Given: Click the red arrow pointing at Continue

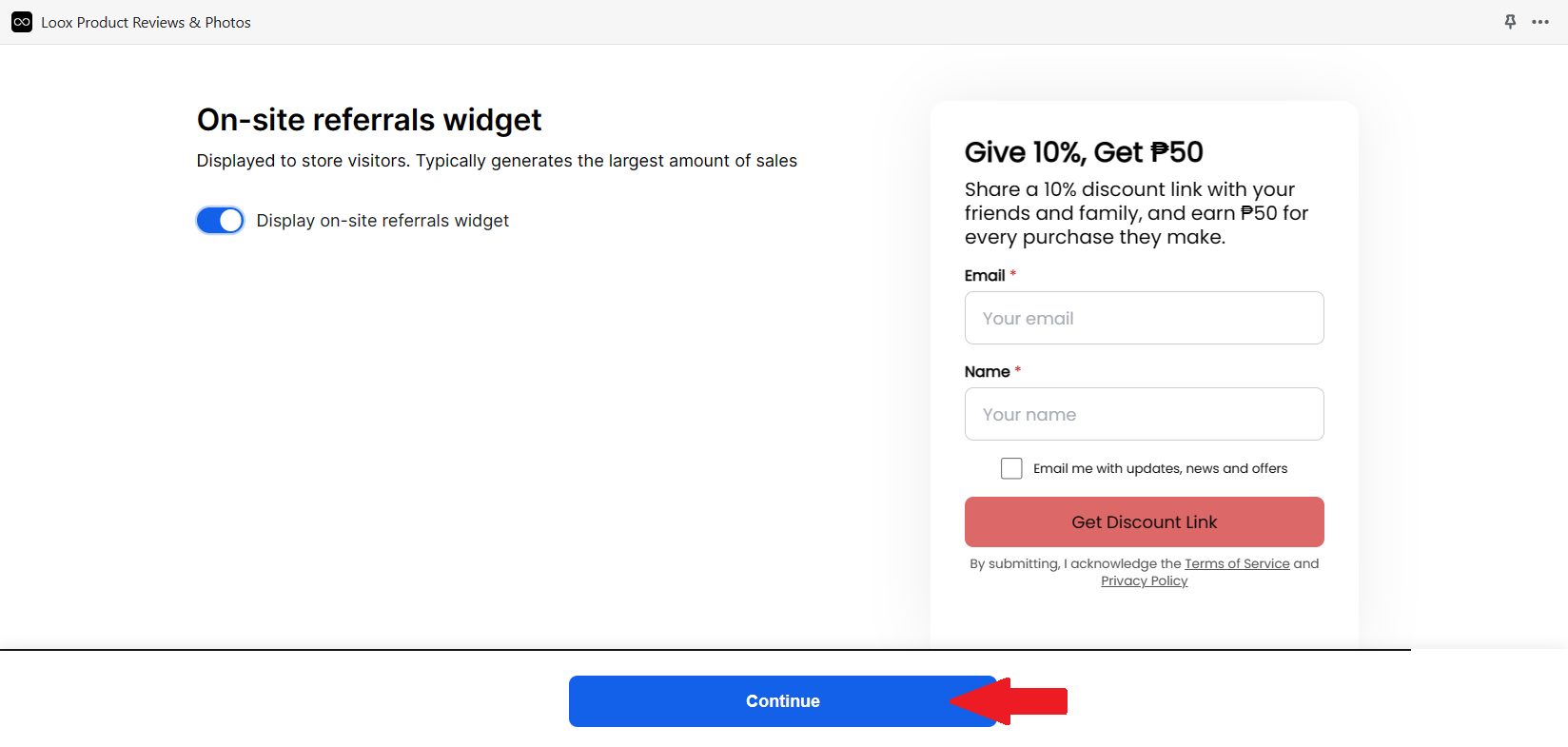Looking at the screenshot, I should point(1009,701).
